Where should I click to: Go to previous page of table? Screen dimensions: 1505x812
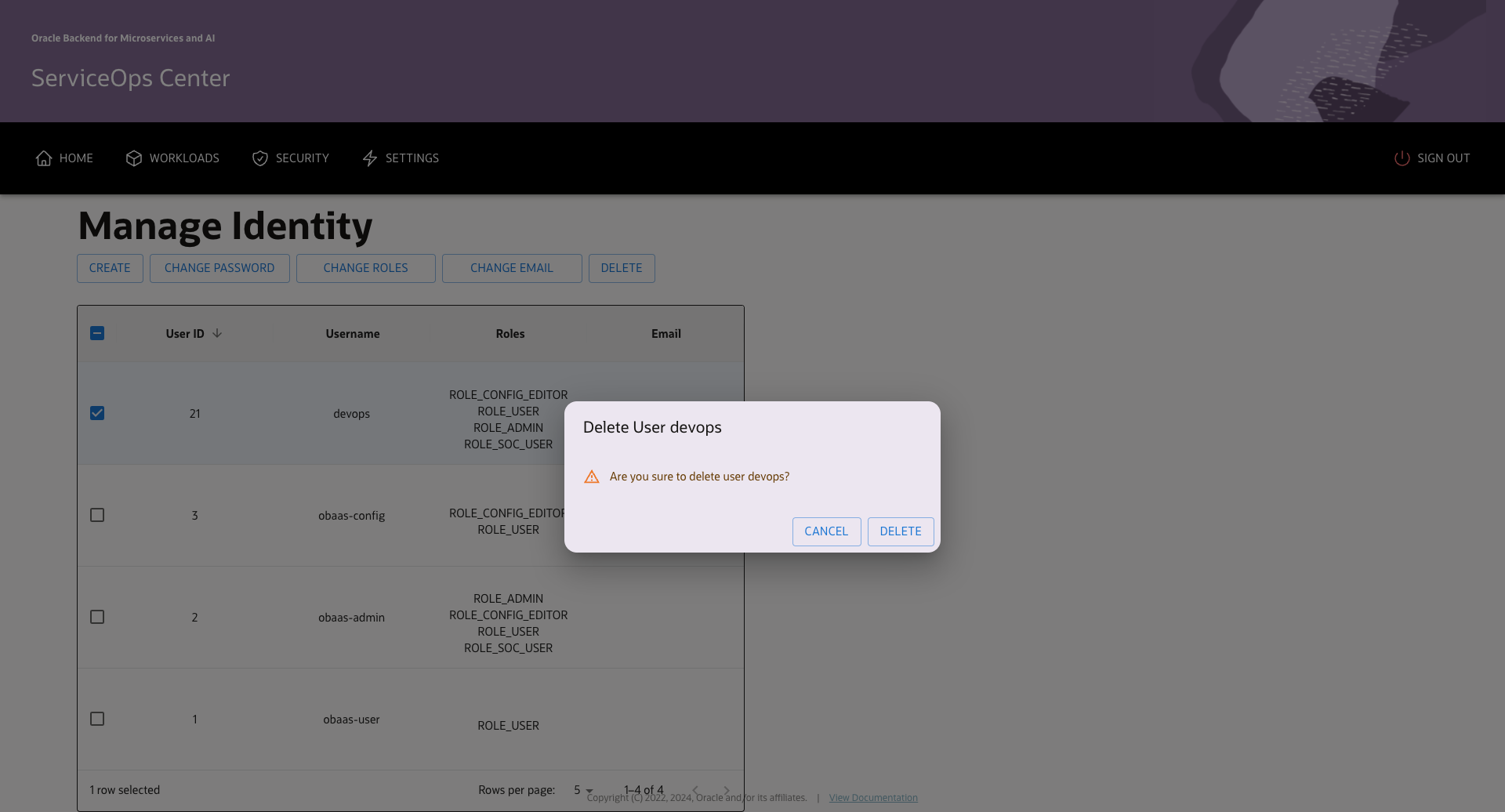(x=695, y=790)
